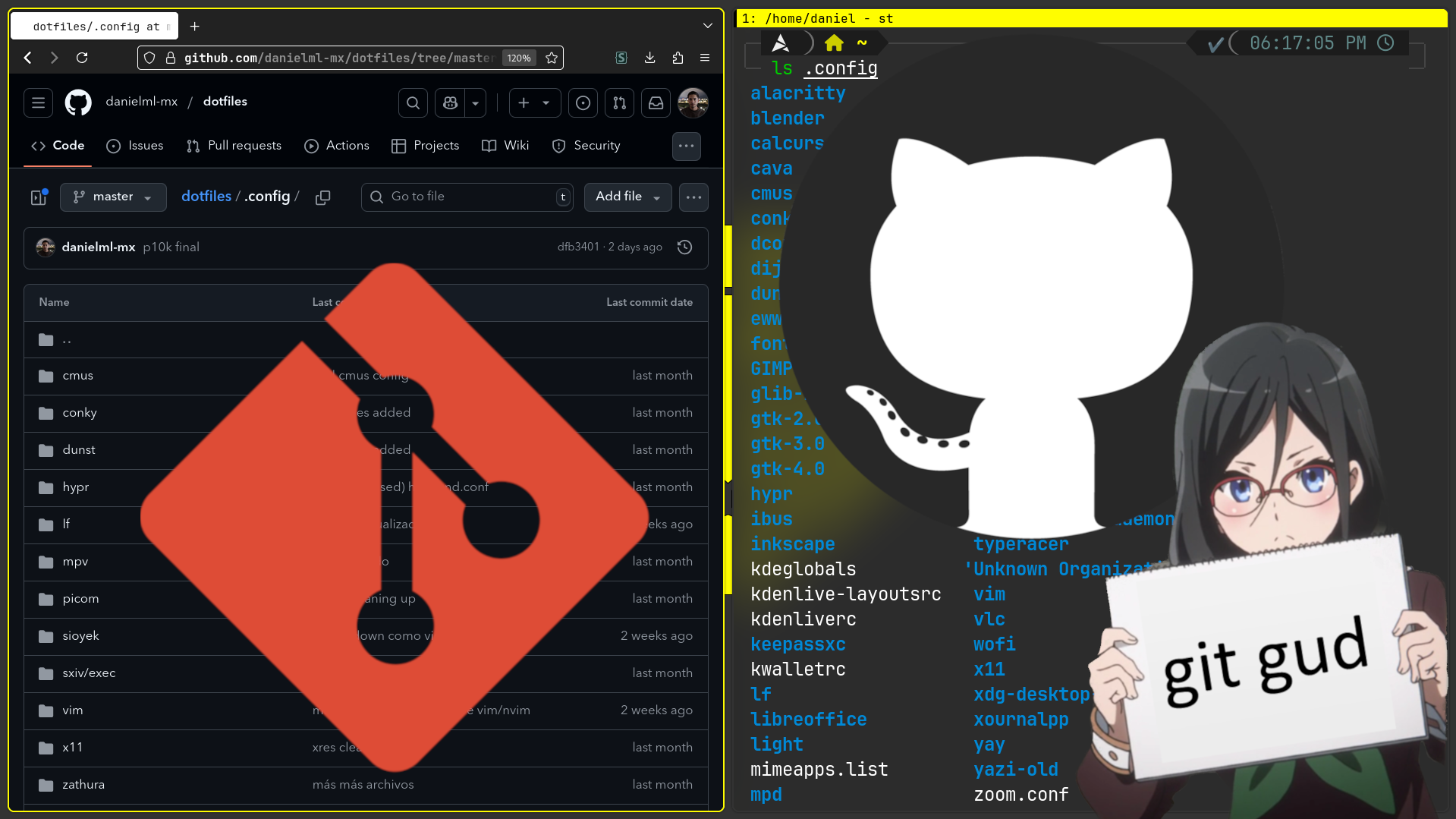Focus the Go to file search field

(467, 197)
